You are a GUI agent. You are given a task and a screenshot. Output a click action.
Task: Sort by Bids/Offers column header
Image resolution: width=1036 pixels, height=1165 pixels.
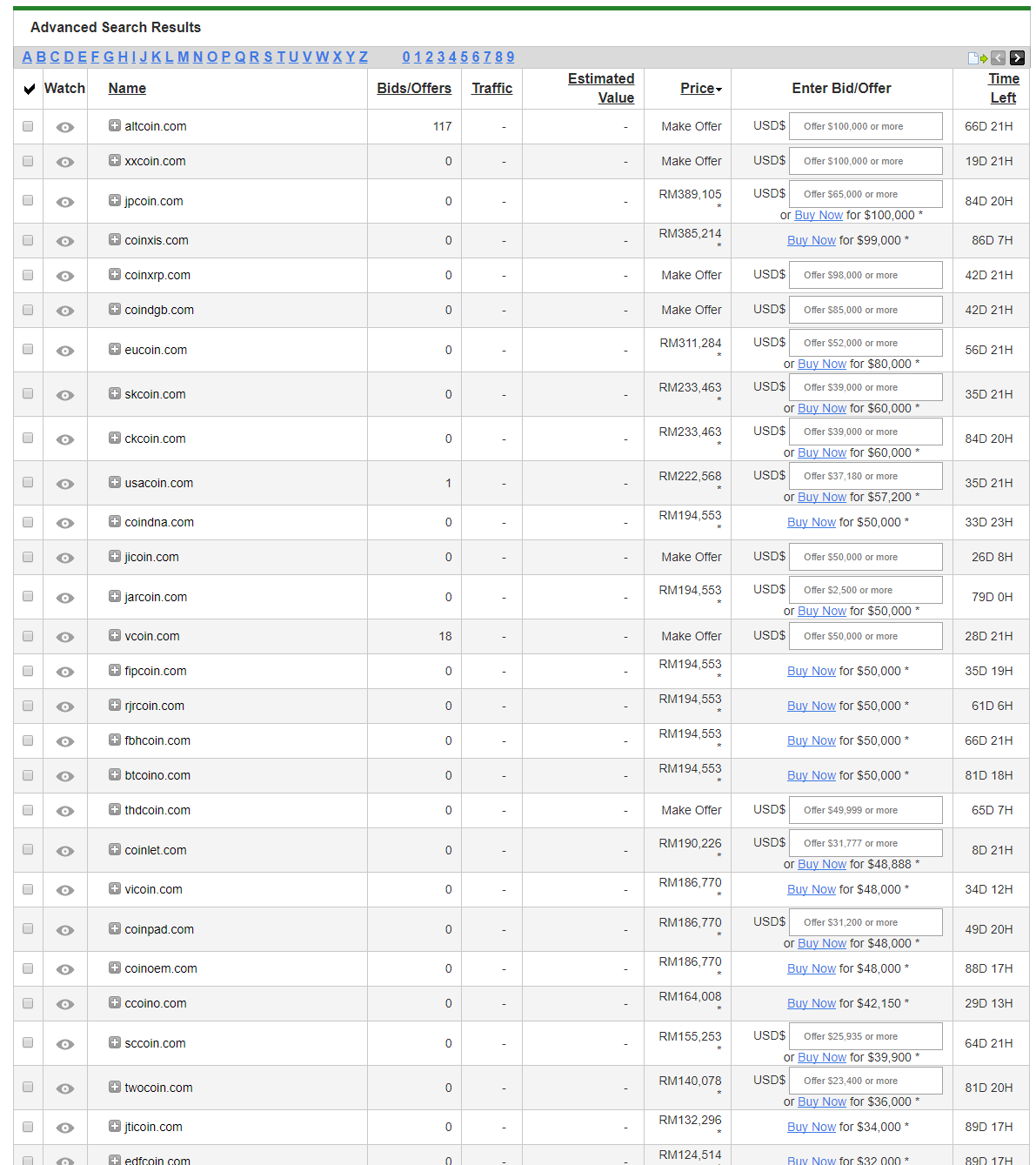pyautogui.click(x=414, y=88)
